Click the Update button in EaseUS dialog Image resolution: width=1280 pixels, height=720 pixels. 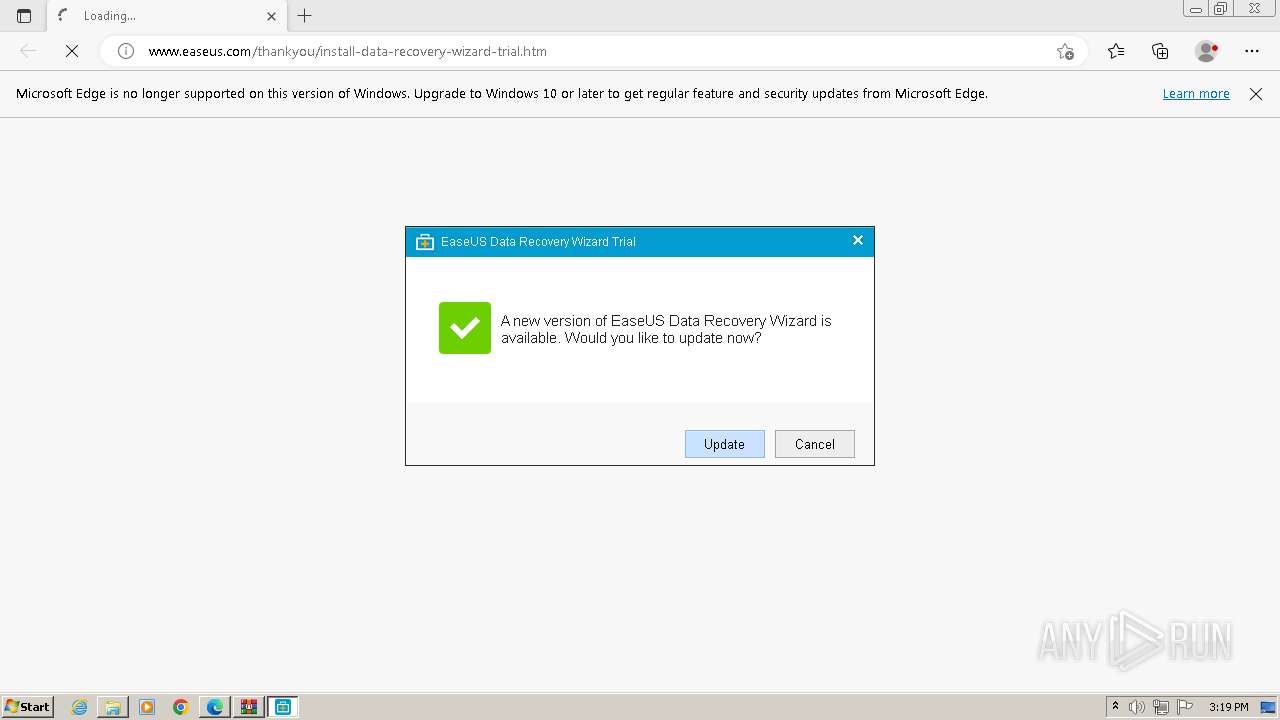tap(724, 444)
